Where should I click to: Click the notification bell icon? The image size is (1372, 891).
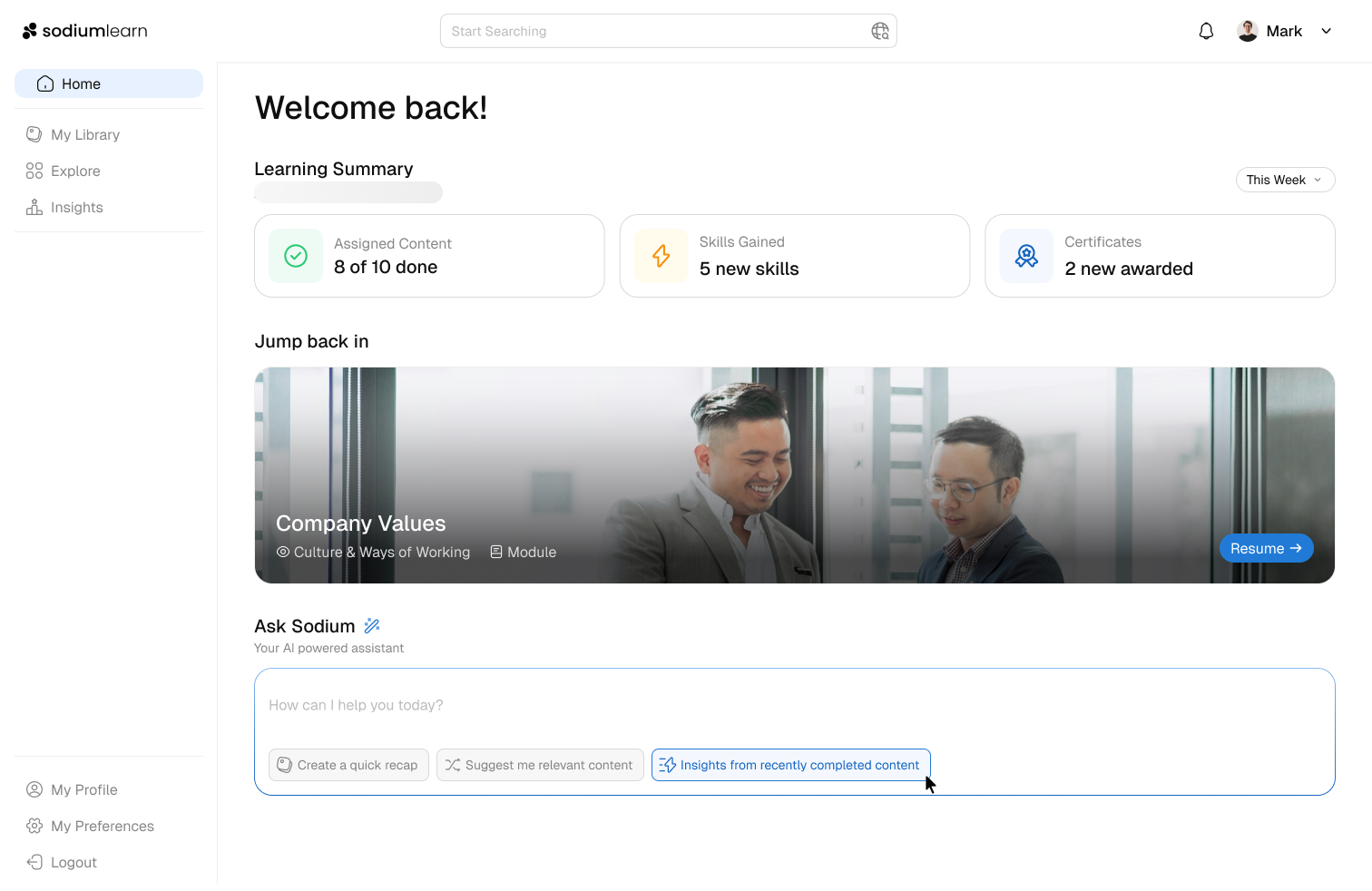click(x=1206, y=32)
